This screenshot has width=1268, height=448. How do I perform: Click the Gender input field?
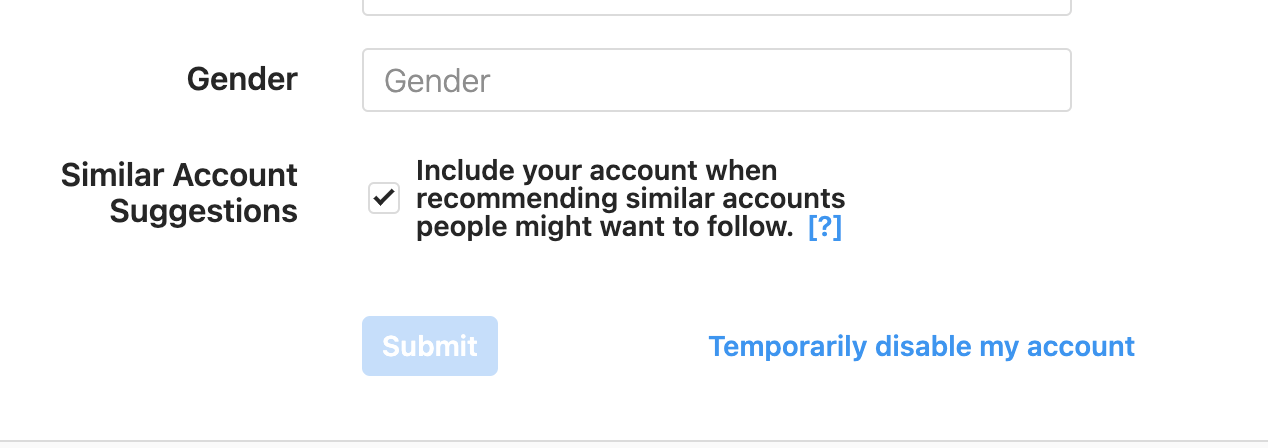coord(716,80)
